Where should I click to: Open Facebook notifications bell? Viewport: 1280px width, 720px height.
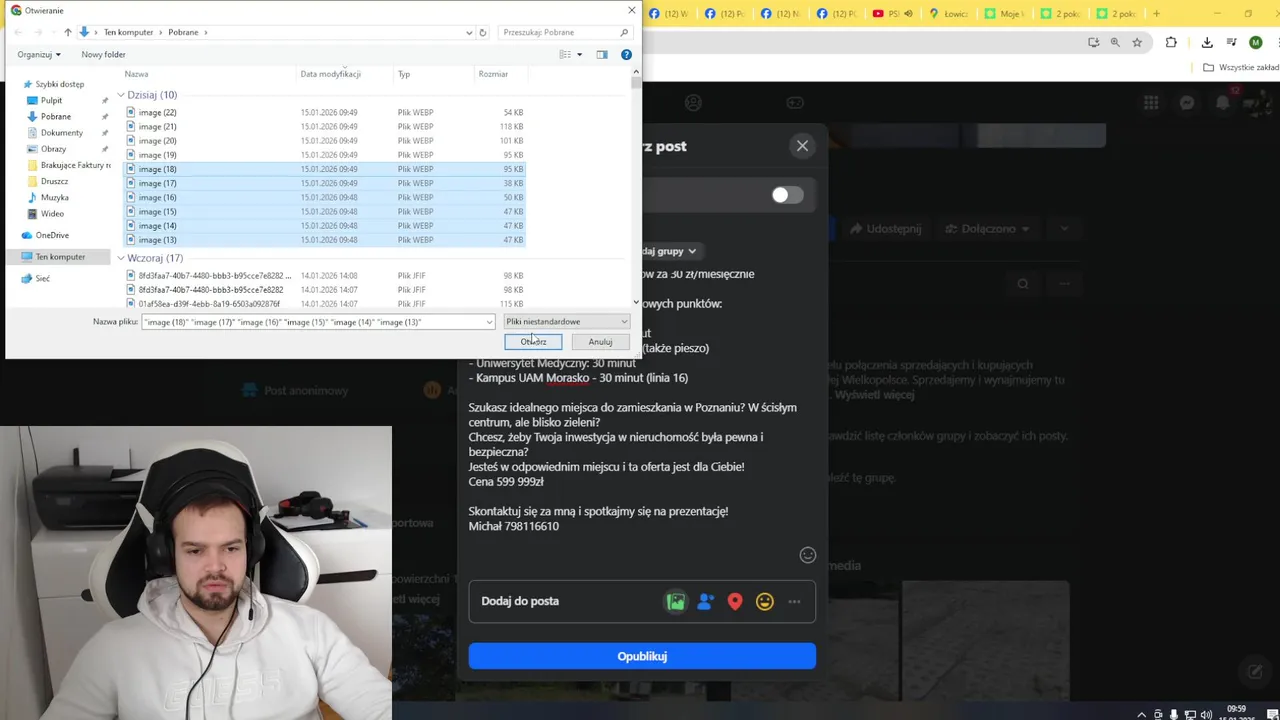click(x=1223, y=102)
